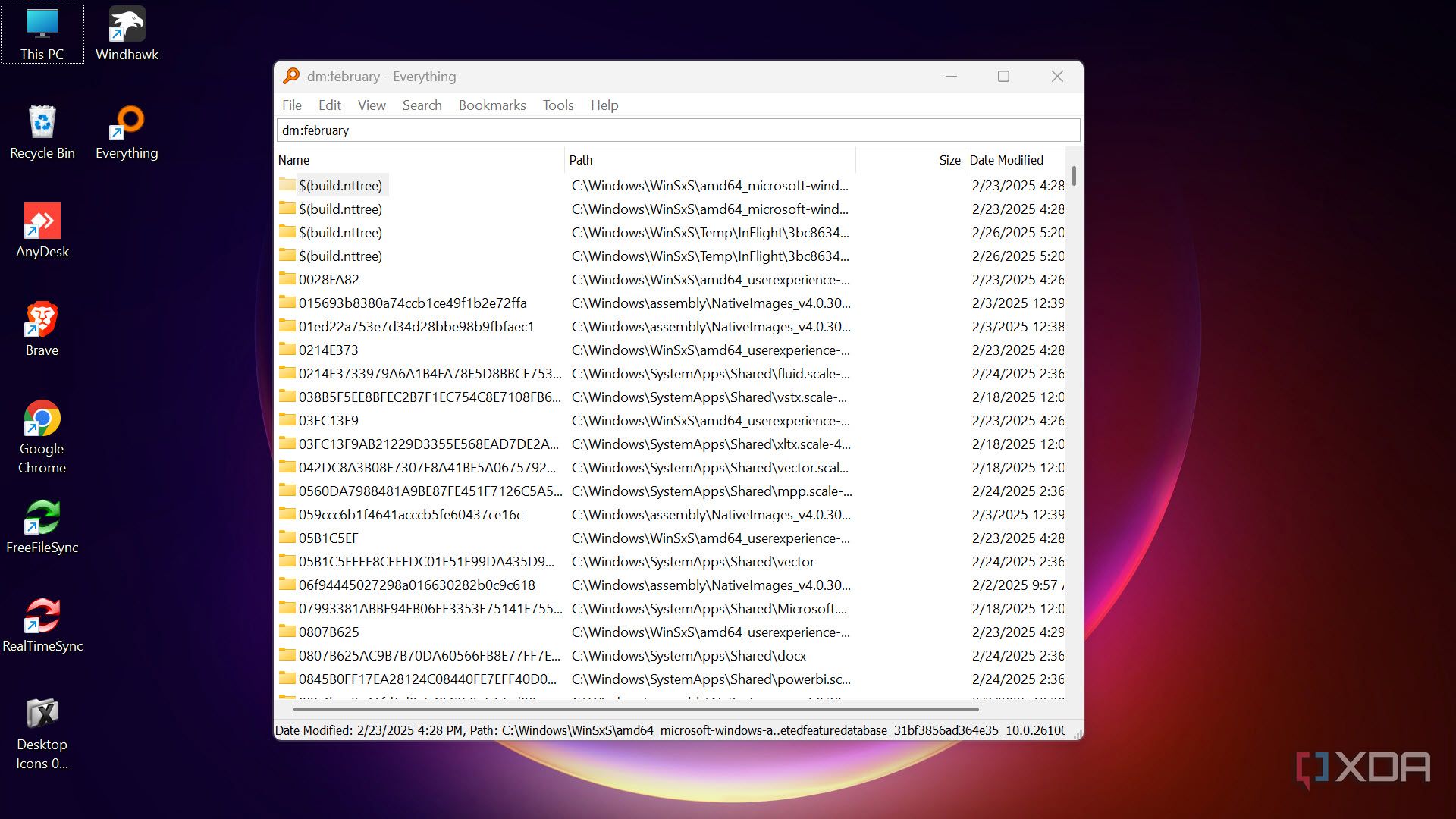The width and height of the screenshot is (1456, 819).
Task: Click path C:\Windows\SystemApps\Shared\docx
Action: coord(689,655)
